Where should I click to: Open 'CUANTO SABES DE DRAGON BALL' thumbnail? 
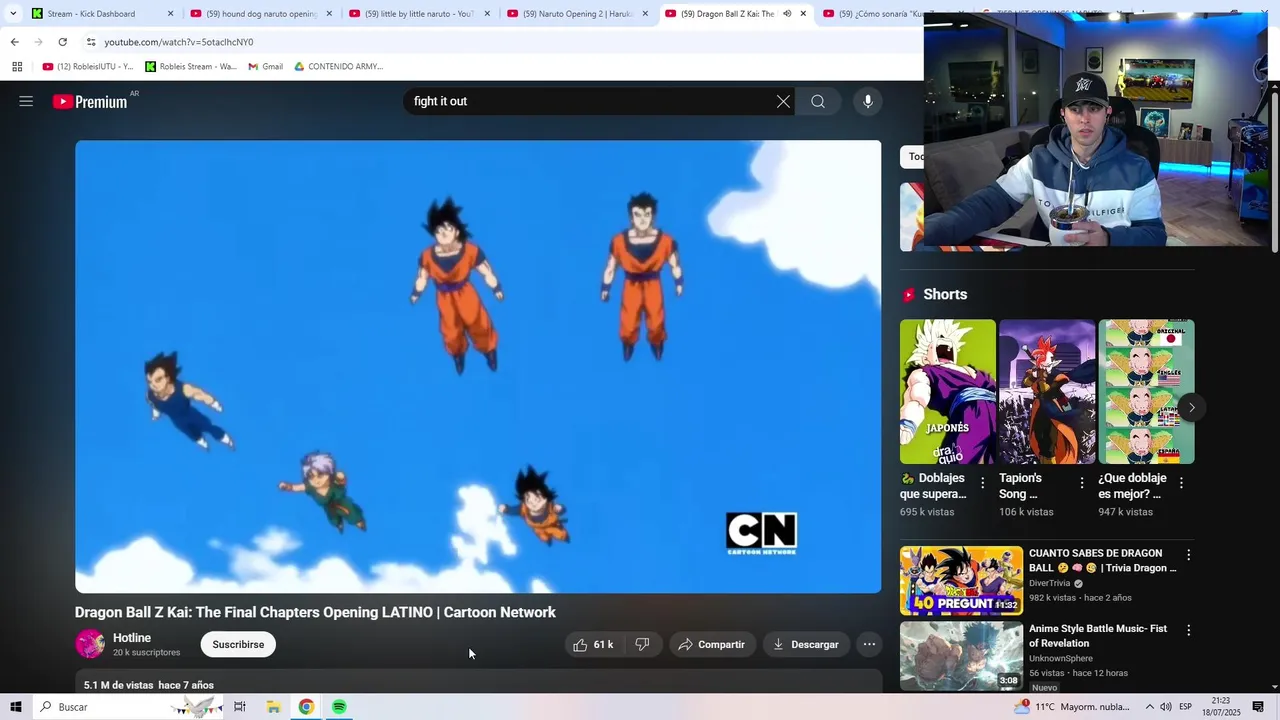pos(961,581)
